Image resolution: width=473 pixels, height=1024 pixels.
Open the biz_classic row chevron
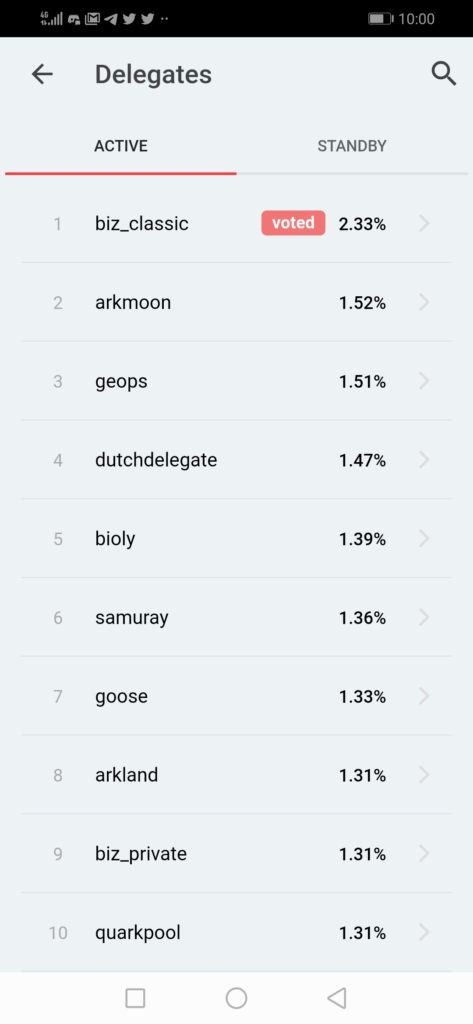point(425,223)
